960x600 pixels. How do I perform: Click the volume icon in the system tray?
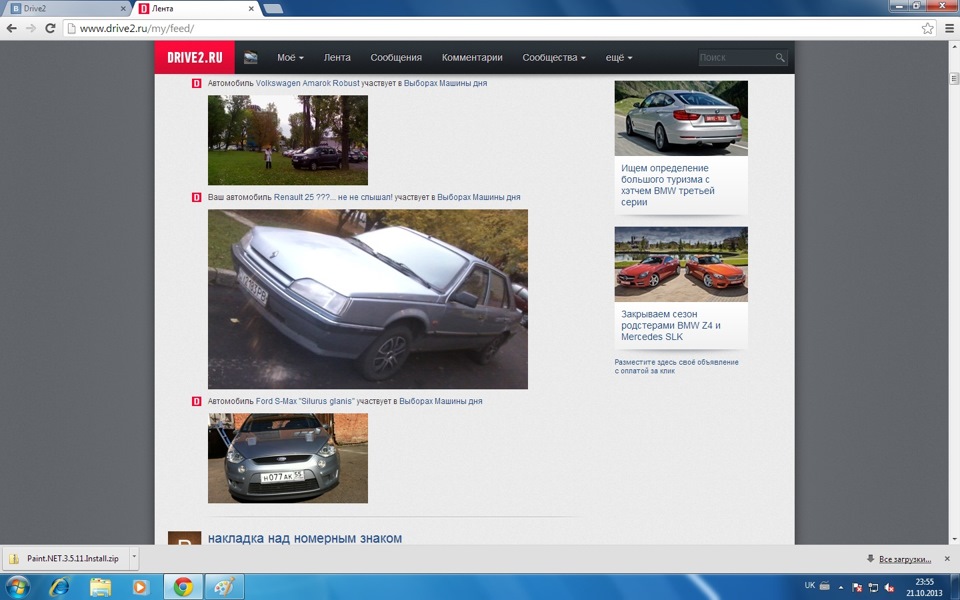(x=890, y=587)
